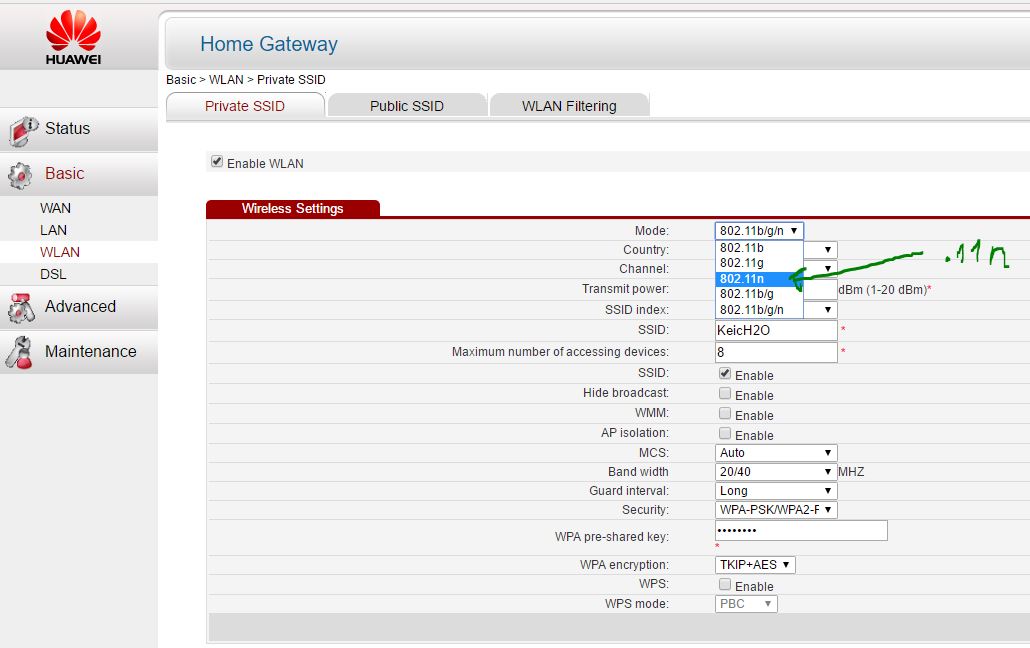
Task: Click the Advanced section icon
Action: click(x=21, y=308)
